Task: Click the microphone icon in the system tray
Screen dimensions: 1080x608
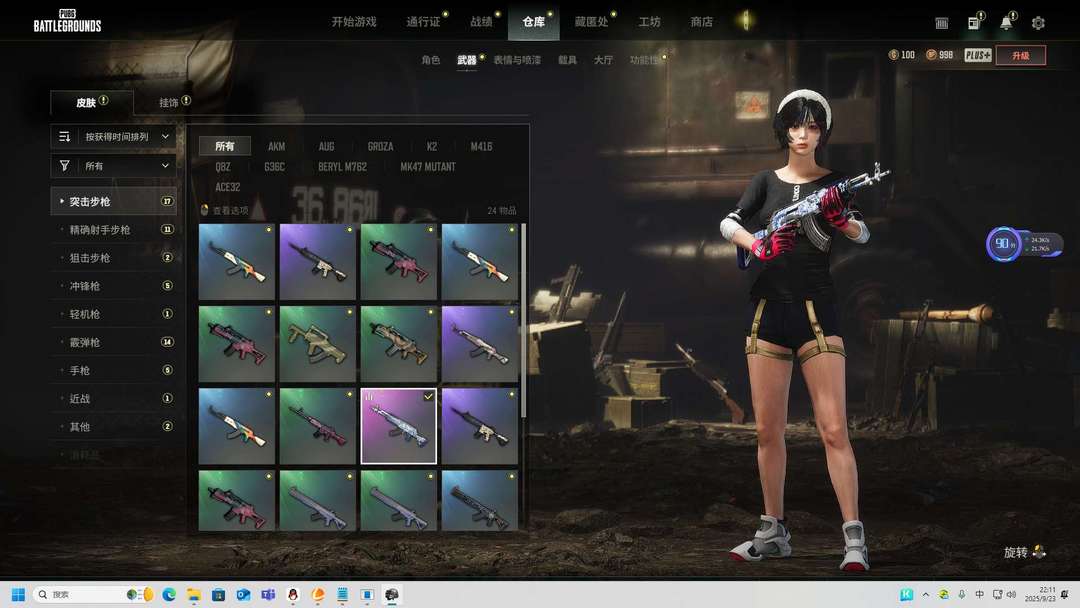Action: tap(962, 594)
